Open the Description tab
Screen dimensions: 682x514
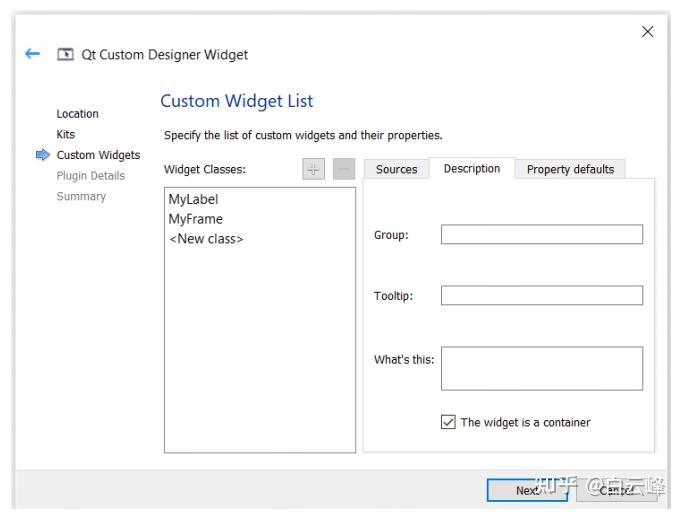click(472, 169)
